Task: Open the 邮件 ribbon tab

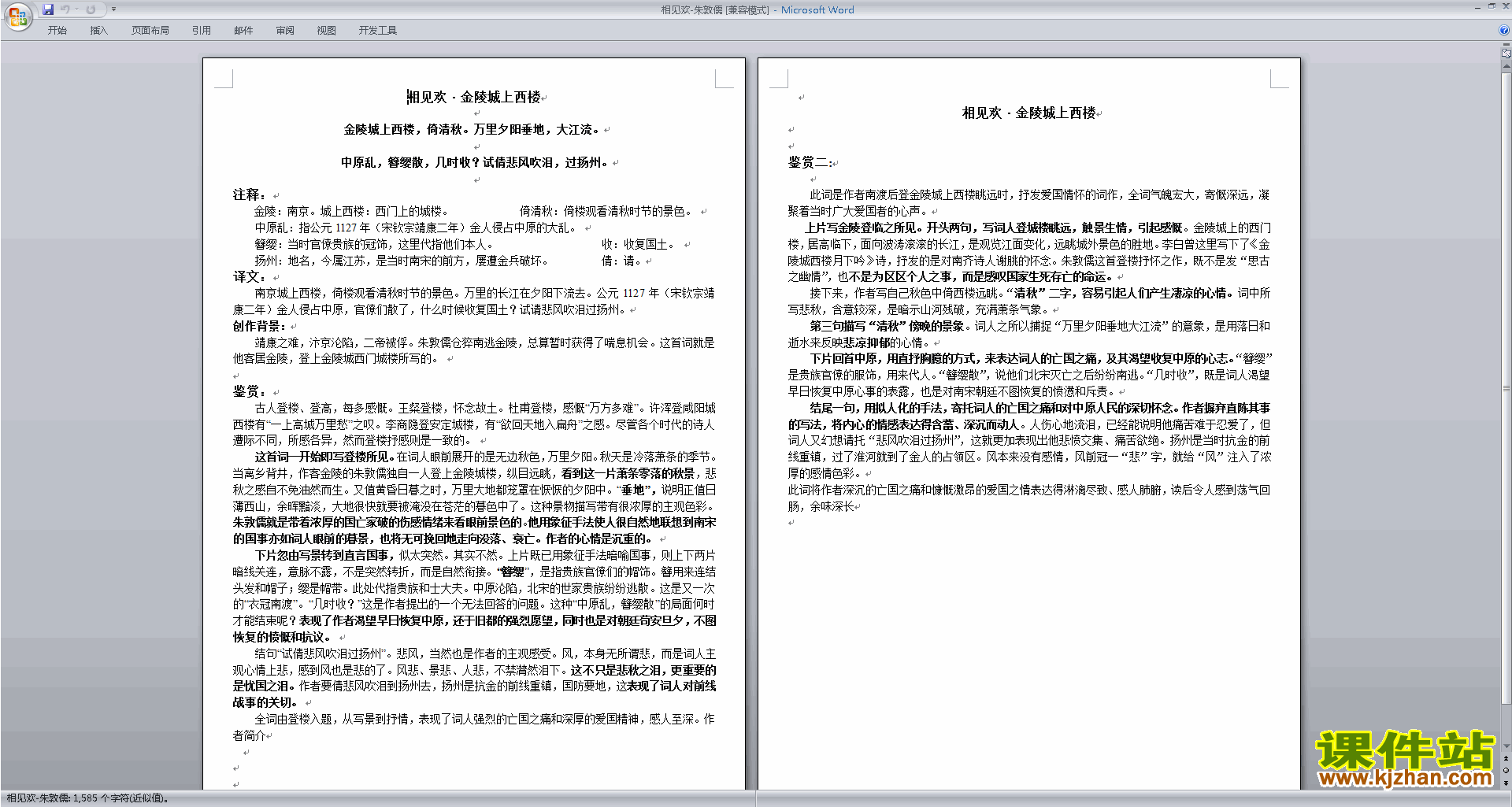Action: point(243,31)
